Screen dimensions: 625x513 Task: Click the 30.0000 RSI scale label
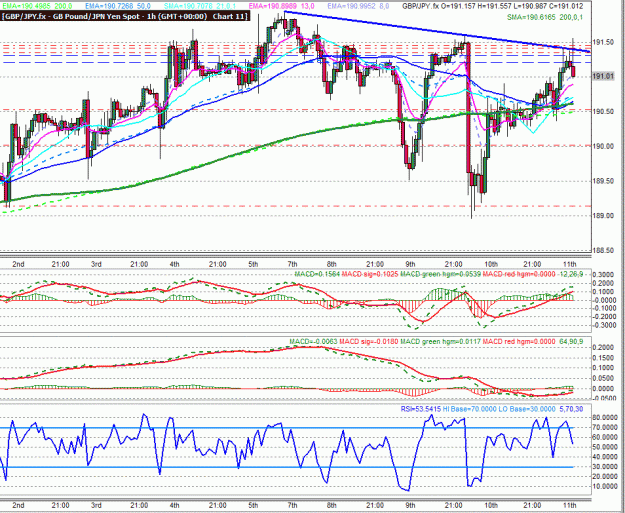603,467
